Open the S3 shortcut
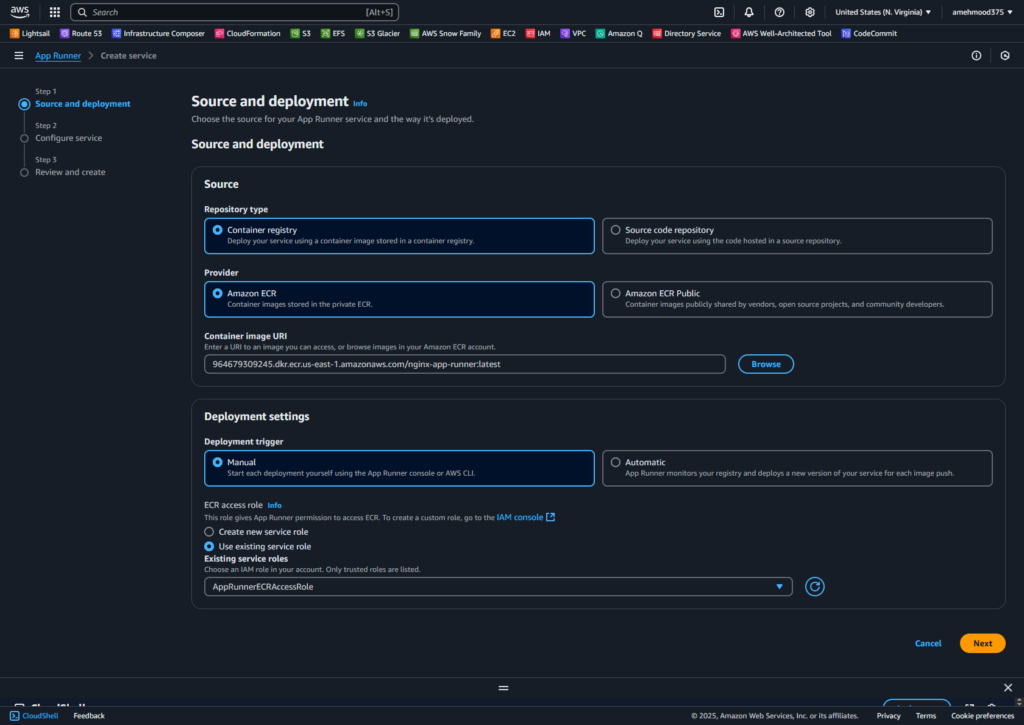 click(300, 33)
